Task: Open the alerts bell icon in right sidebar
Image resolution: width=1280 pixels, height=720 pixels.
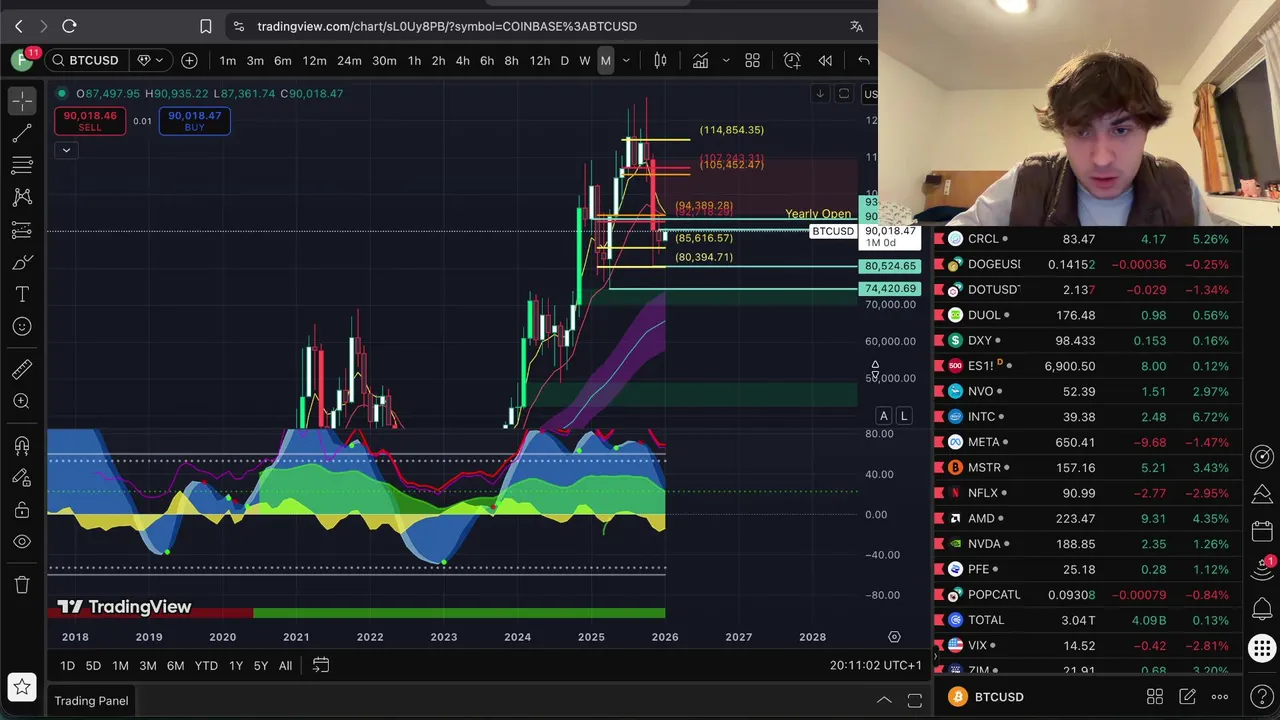Action: pos(1262,608)
